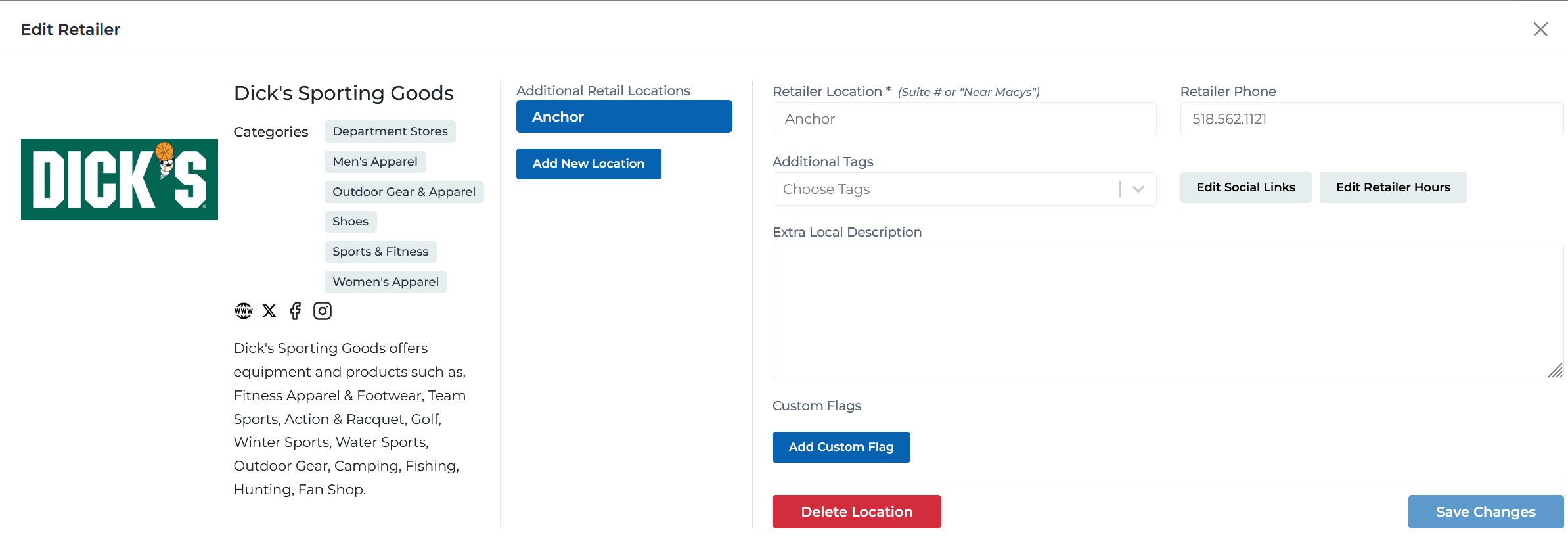The height and width of the screenshot is (539, 1568).
Task: Click Edit Retailer Hours button
Action: point(1393,187)
